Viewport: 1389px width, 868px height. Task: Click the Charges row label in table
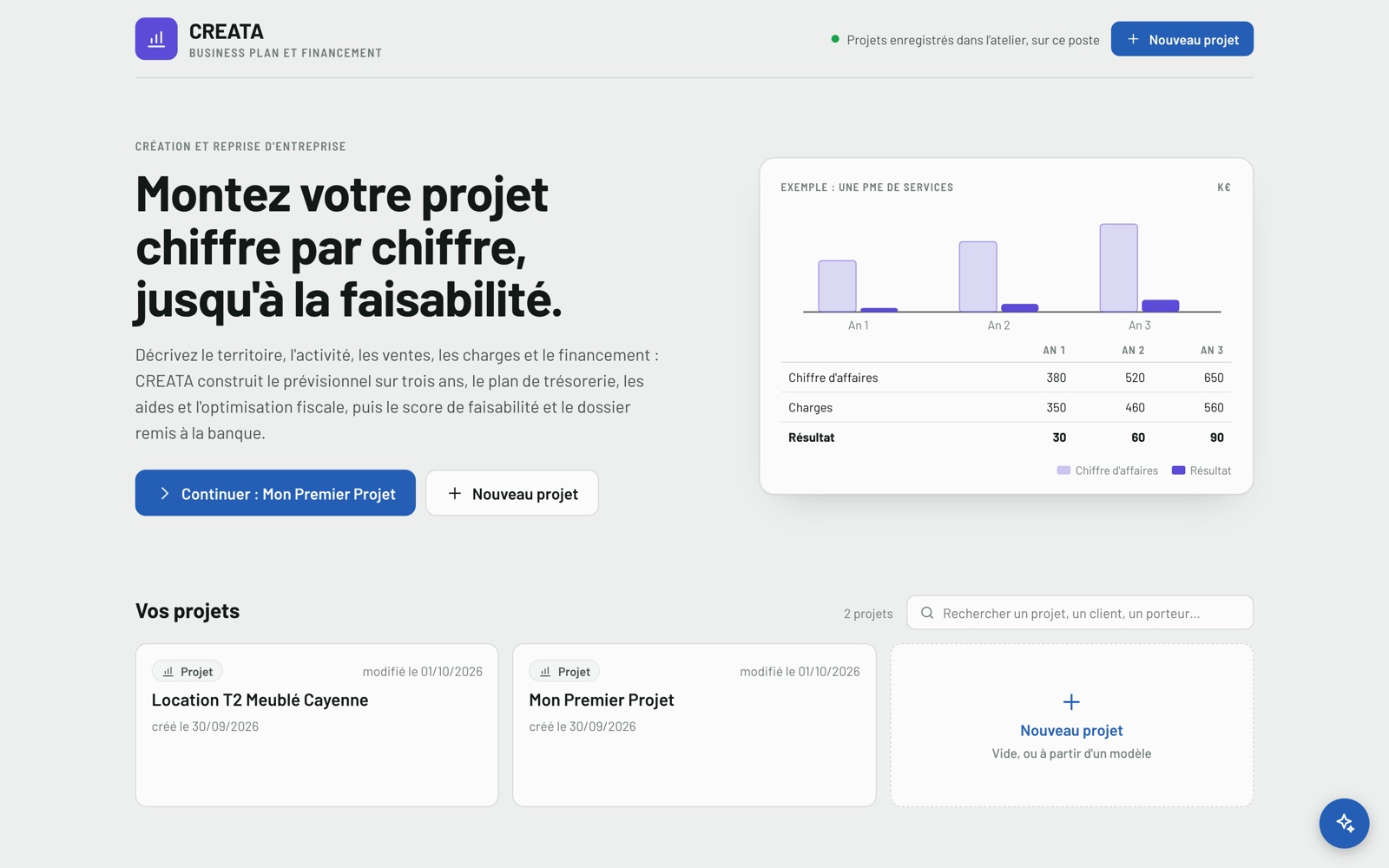[810, 407]
